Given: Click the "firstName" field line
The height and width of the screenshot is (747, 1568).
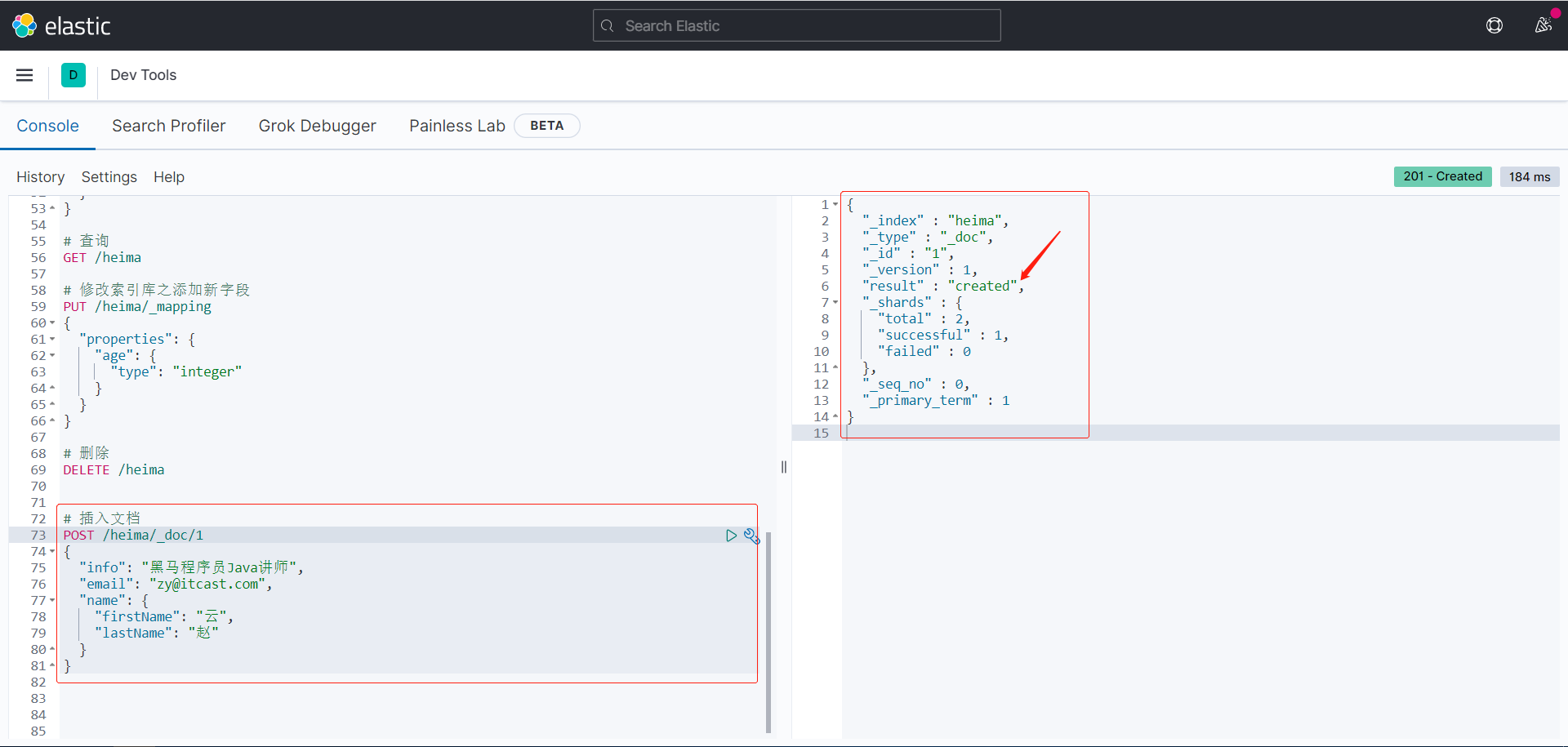Looking at the screenshot, I should pos(164,617).
